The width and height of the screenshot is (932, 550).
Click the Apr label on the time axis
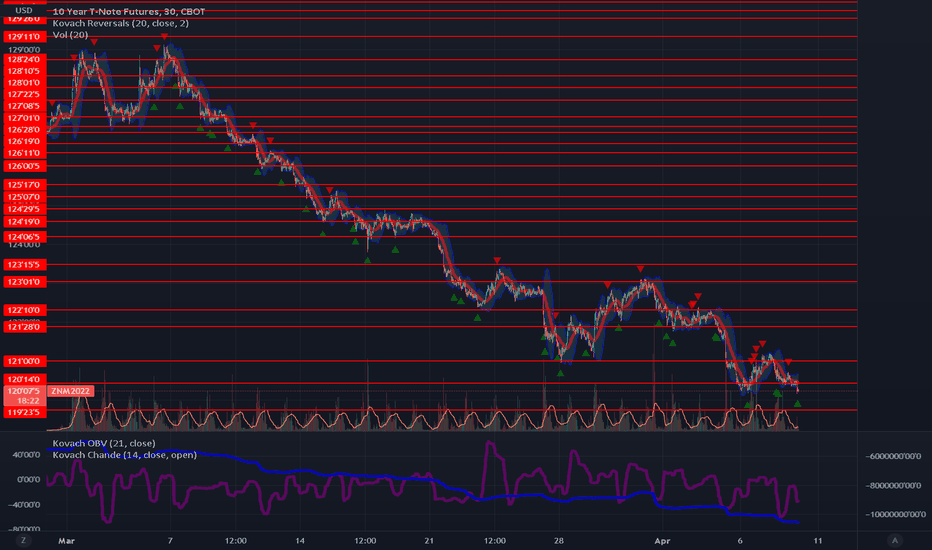pos(662,540)
